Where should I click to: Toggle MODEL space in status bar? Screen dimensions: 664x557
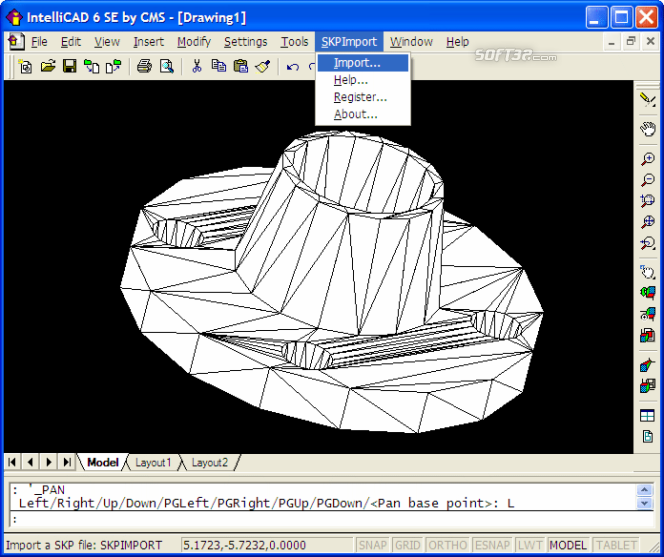point(568,545)
